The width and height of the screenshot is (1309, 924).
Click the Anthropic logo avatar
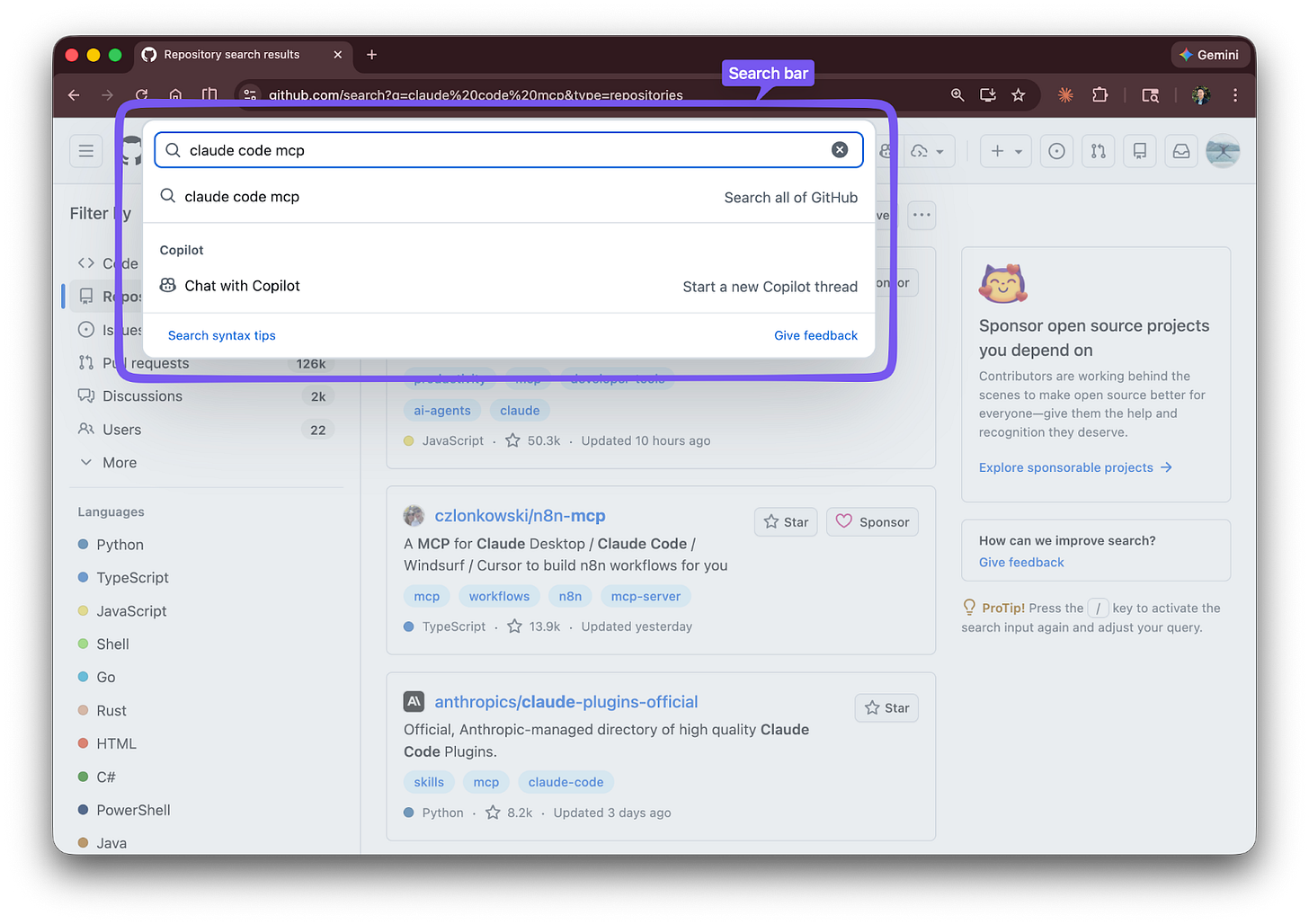414,702
